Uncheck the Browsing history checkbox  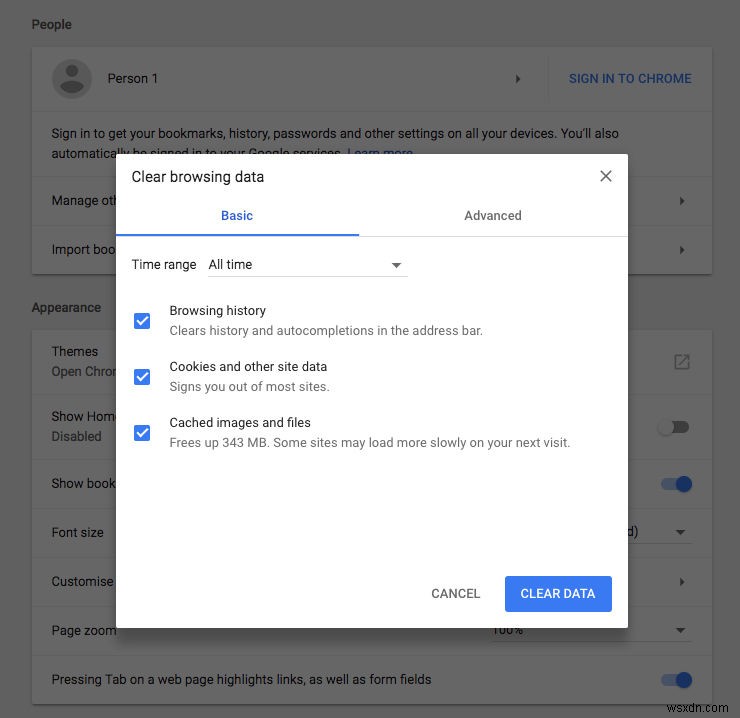pyautogui.click(x=142, y=321)
